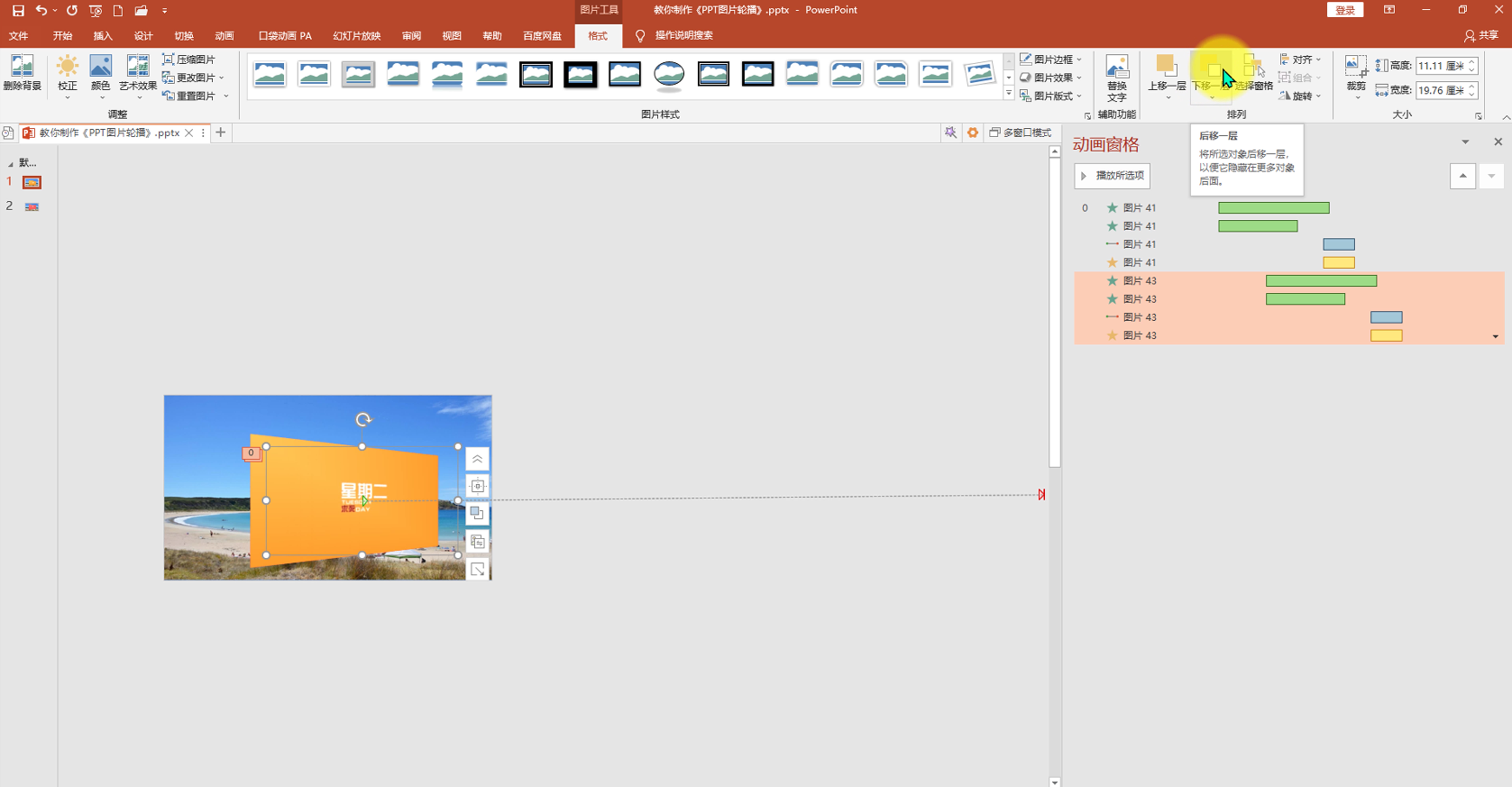Screen dimensions: 1512x787
Task: Click the 替换文字 alt text icon
Action: click(1117, 78)
